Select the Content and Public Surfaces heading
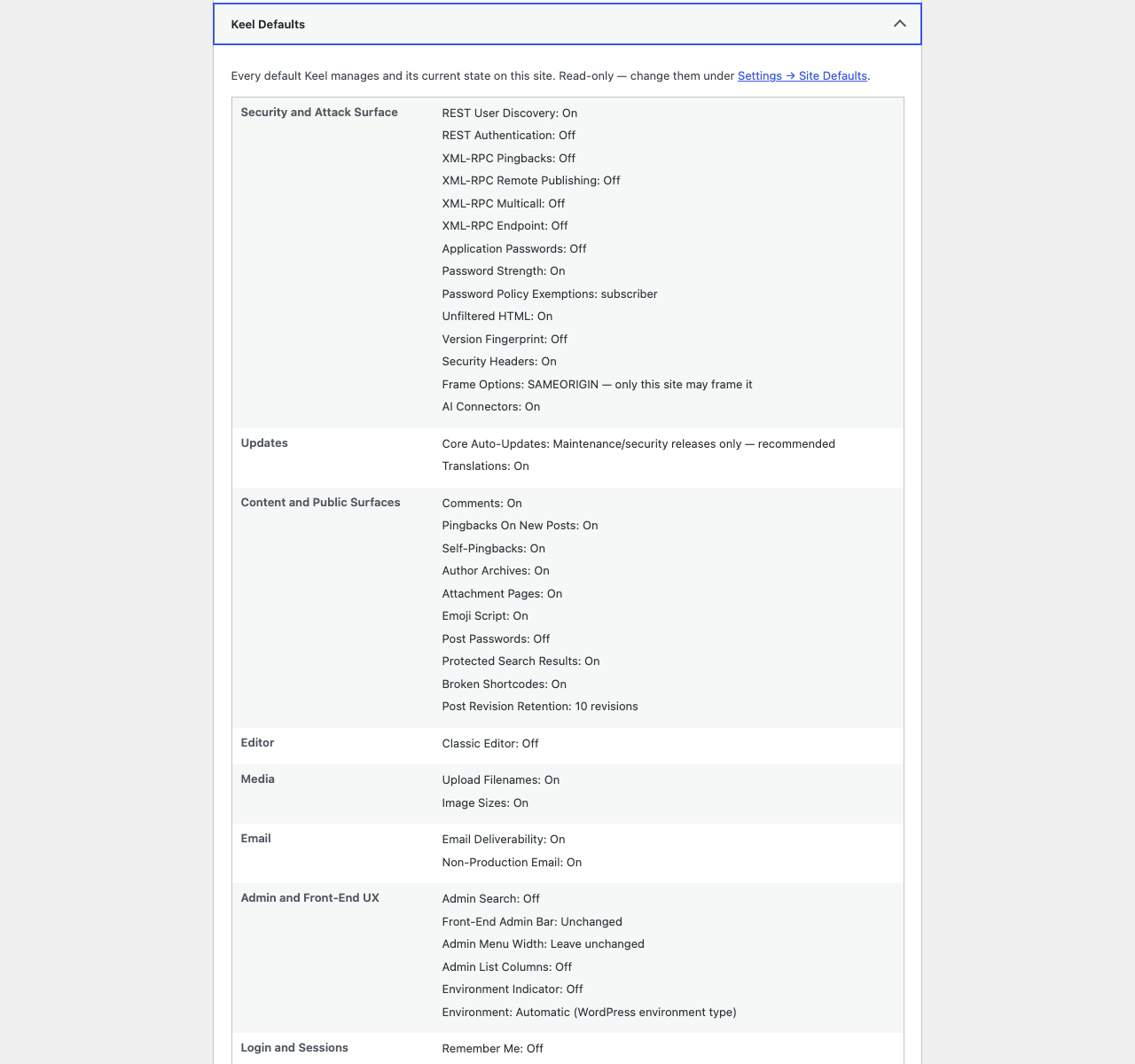This screenshot has height=1064, width=1135. pyautogui.click(x=320, y=503)
